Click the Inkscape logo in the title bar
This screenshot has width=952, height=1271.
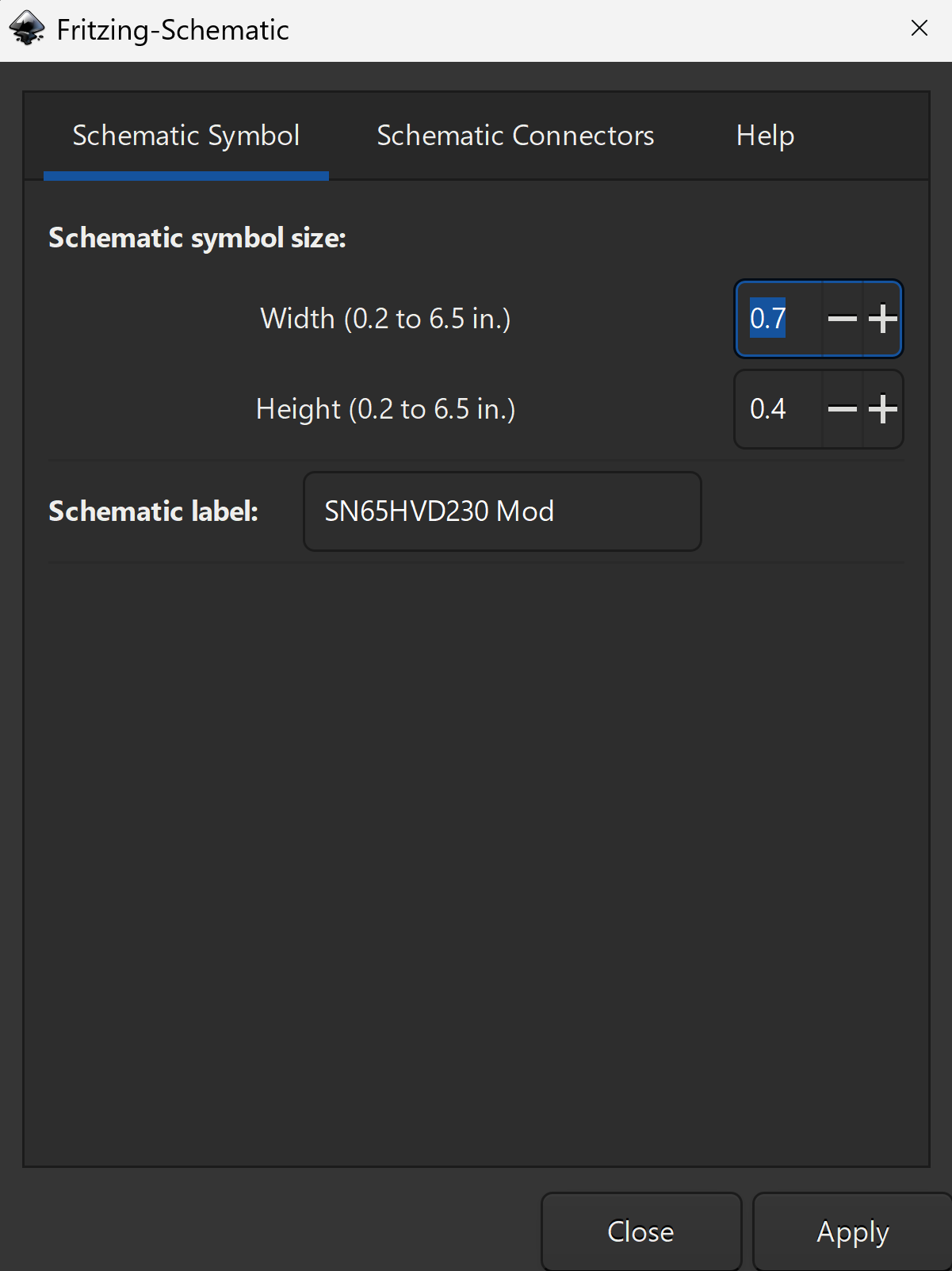click(x=27, y=29)
